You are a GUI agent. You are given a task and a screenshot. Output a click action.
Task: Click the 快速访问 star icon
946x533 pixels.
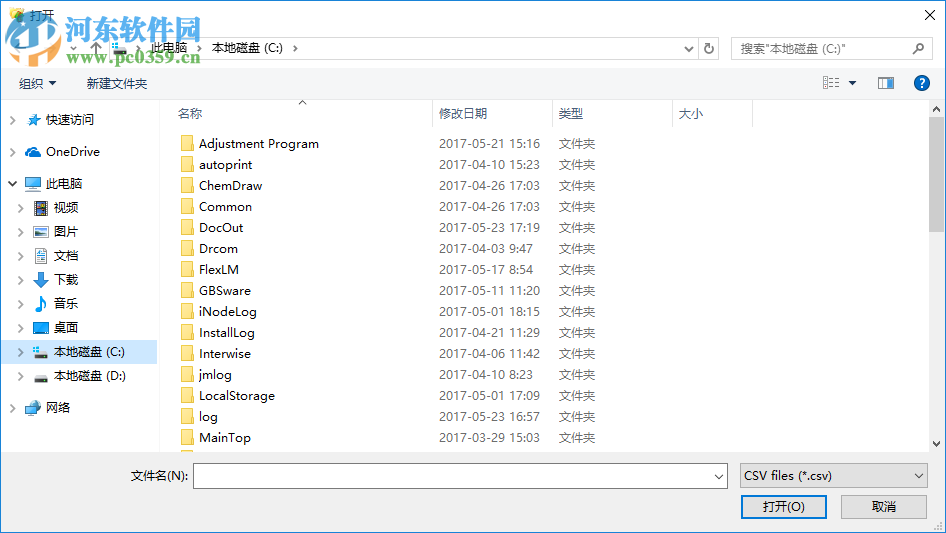34,120
